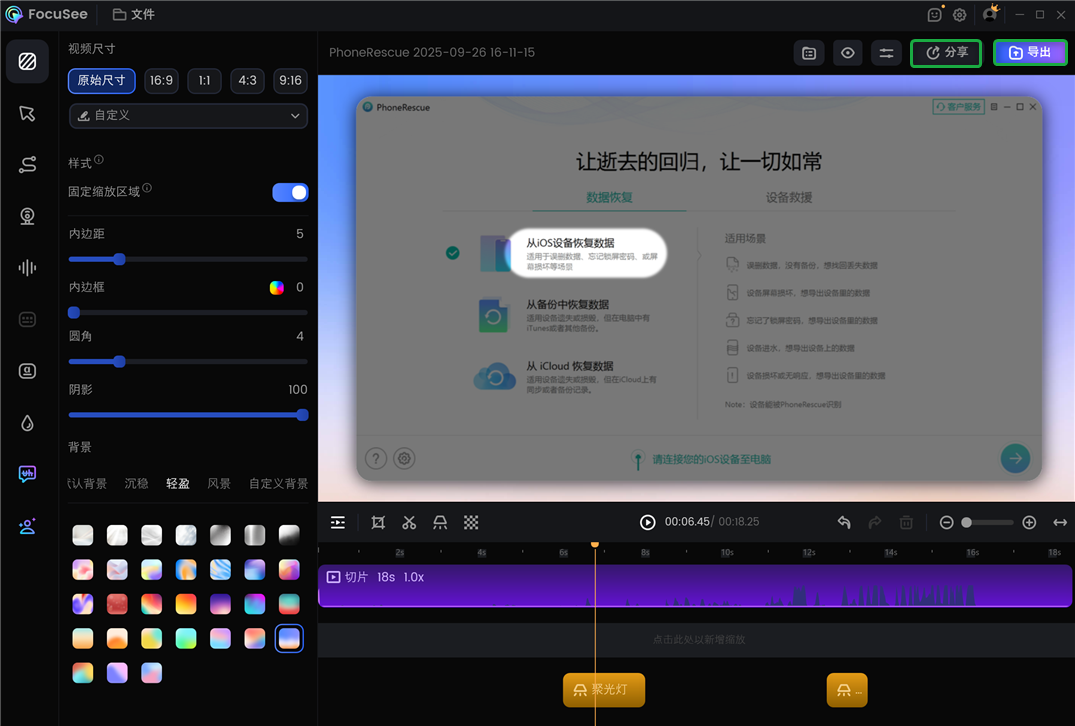The image size is (1075, 726).
Task: Click the green checkmark on the video
Action: pos(452,253)
